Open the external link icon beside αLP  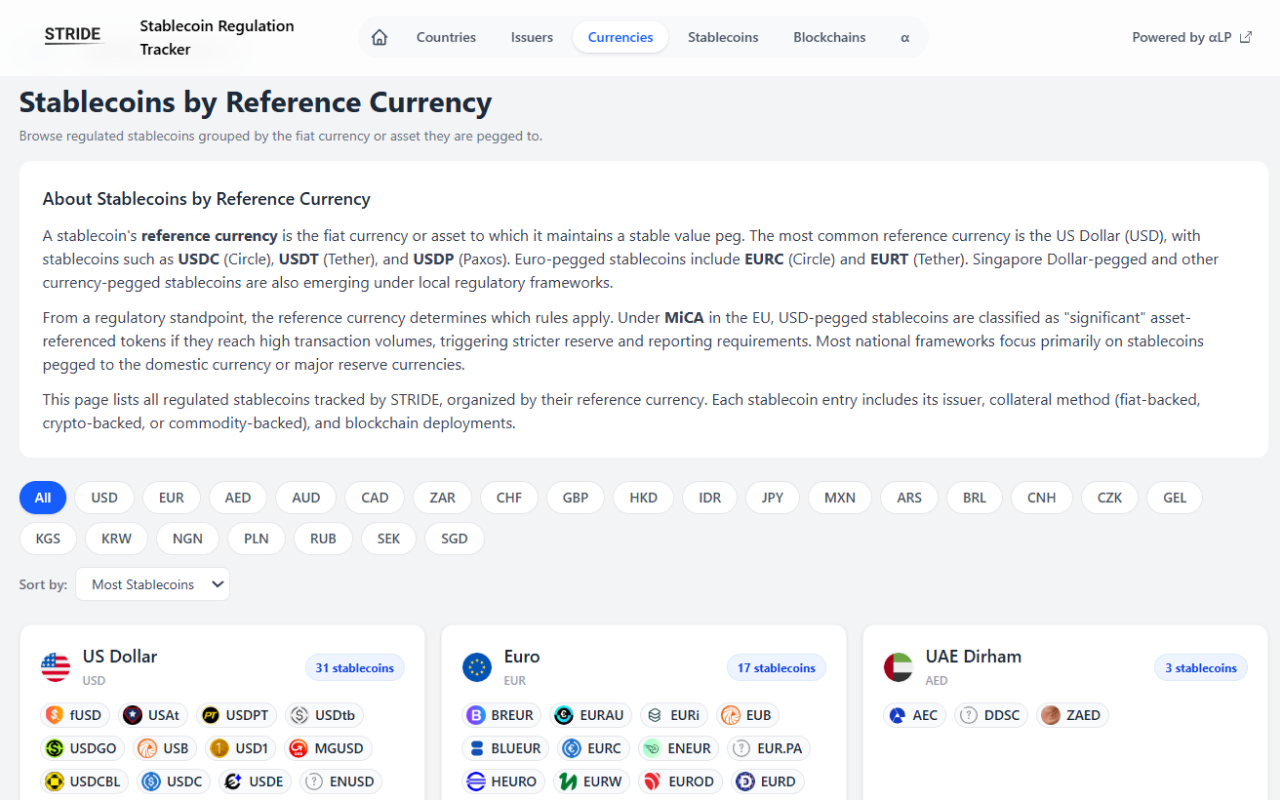pyautogui.click(x=1245, y=37)
